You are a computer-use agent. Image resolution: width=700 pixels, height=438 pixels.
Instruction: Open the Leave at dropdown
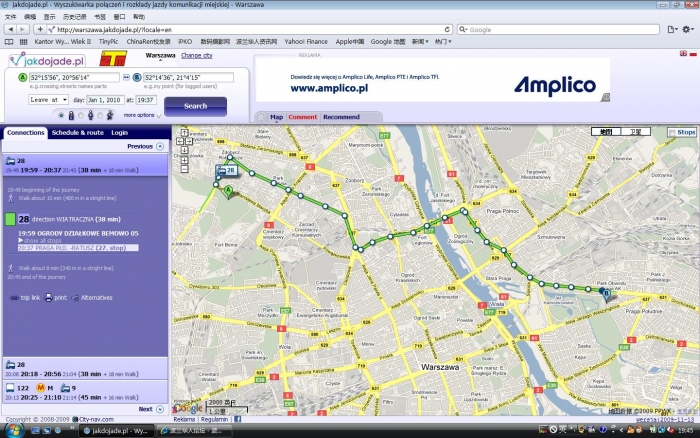(x=48, y=100)
